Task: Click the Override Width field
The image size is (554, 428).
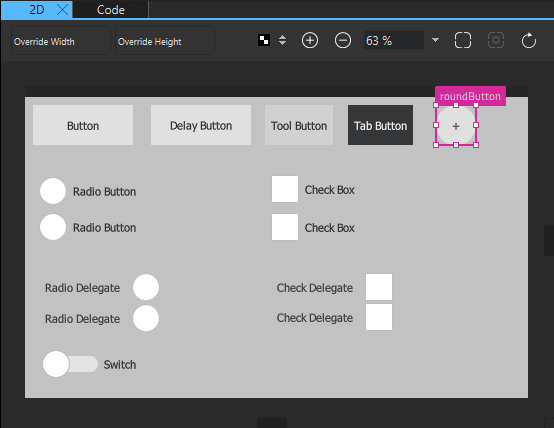Action: pyautogui.click(x=61, y=41)
